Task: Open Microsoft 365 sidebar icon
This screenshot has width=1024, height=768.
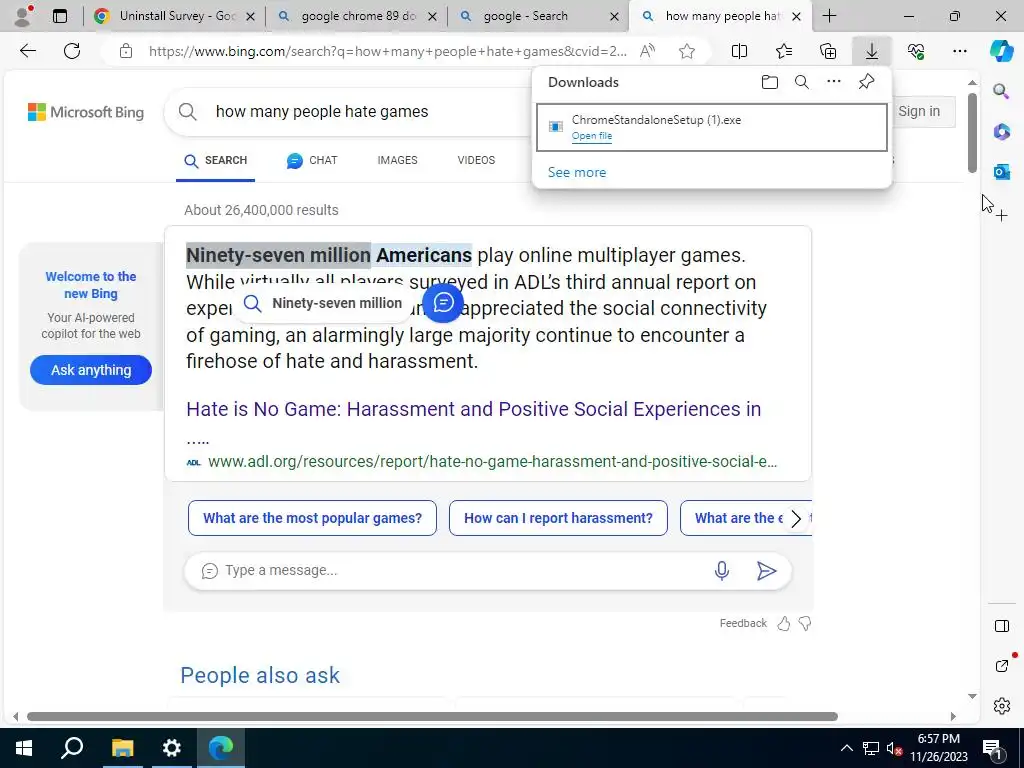Action: coord(1001,131)
